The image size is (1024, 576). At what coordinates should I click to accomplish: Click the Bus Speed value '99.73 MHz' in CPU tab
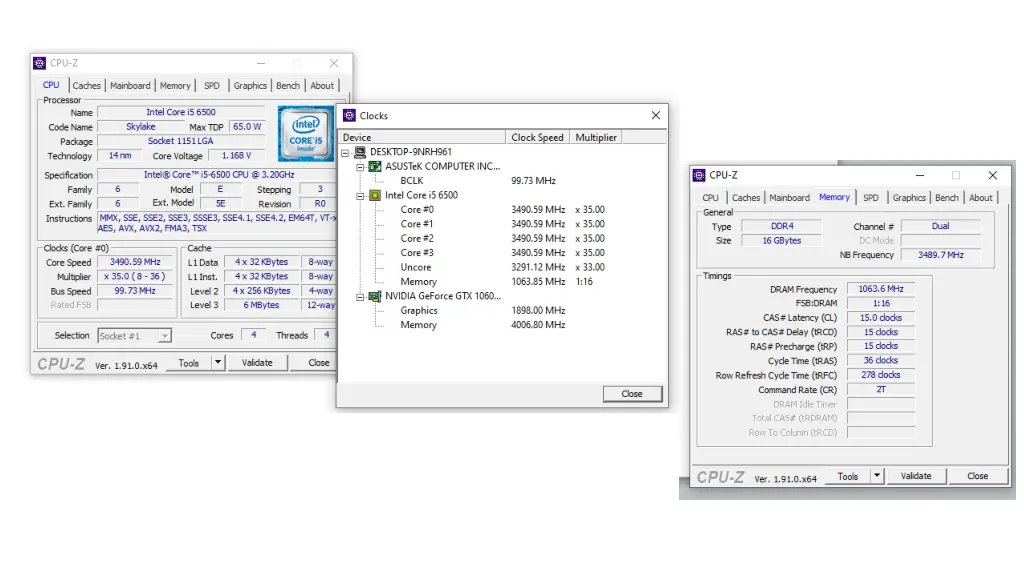(x=135, y=291)
